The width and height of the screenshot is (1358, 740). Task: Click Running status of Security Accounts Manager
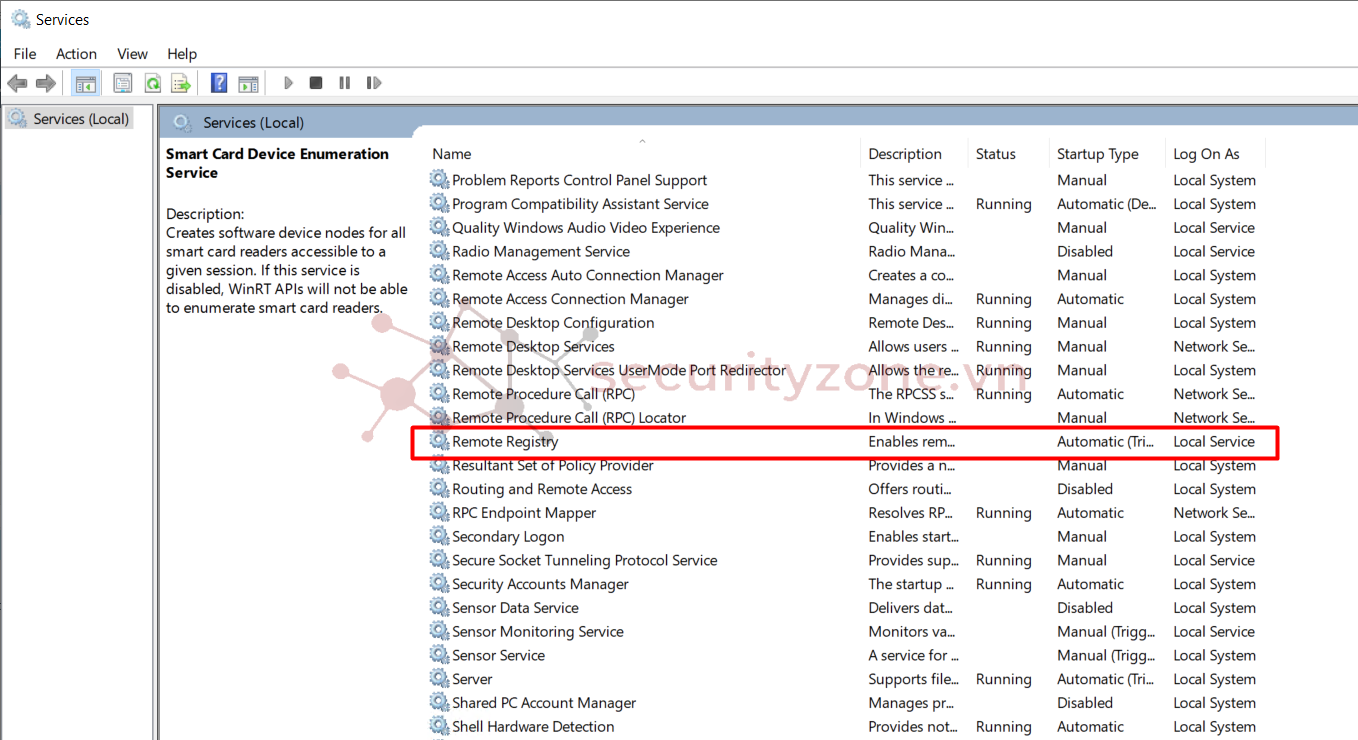pyautogui.click(x=1003, y=584)
